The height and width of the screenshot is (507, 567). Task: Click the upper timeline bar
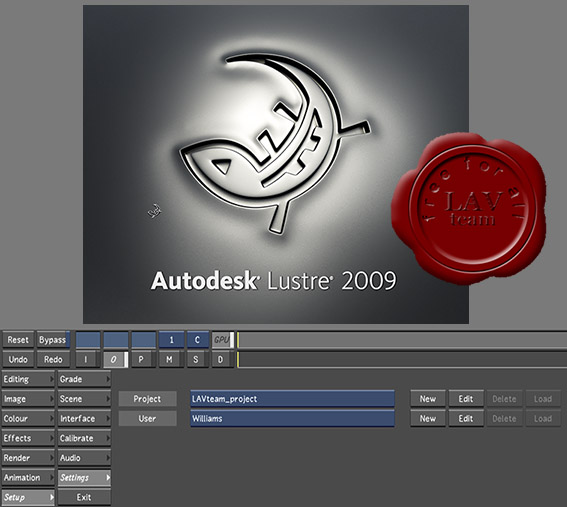tap(402, 340)
